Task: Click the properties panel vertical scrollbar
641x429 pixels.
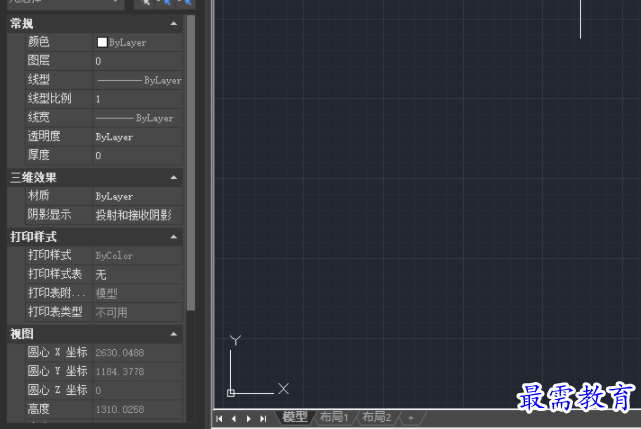Action: [x=191, y=163]
